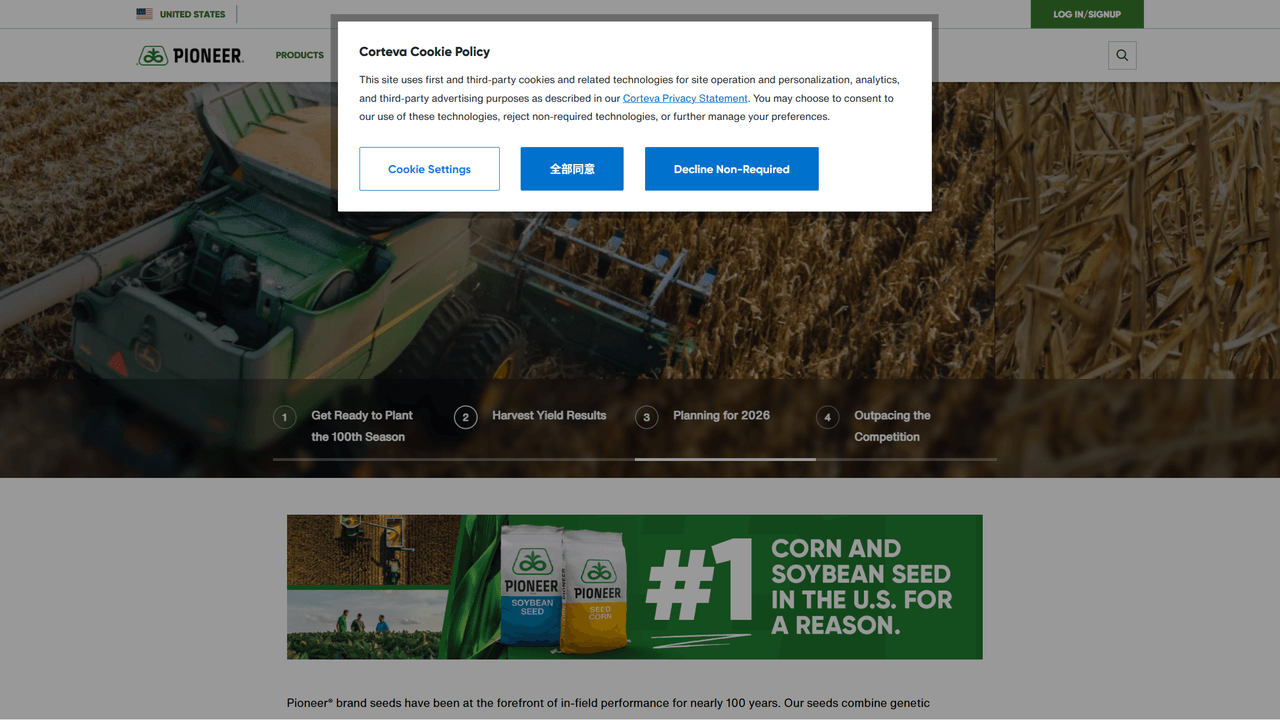Open Cookie Settings

[429, 169]
